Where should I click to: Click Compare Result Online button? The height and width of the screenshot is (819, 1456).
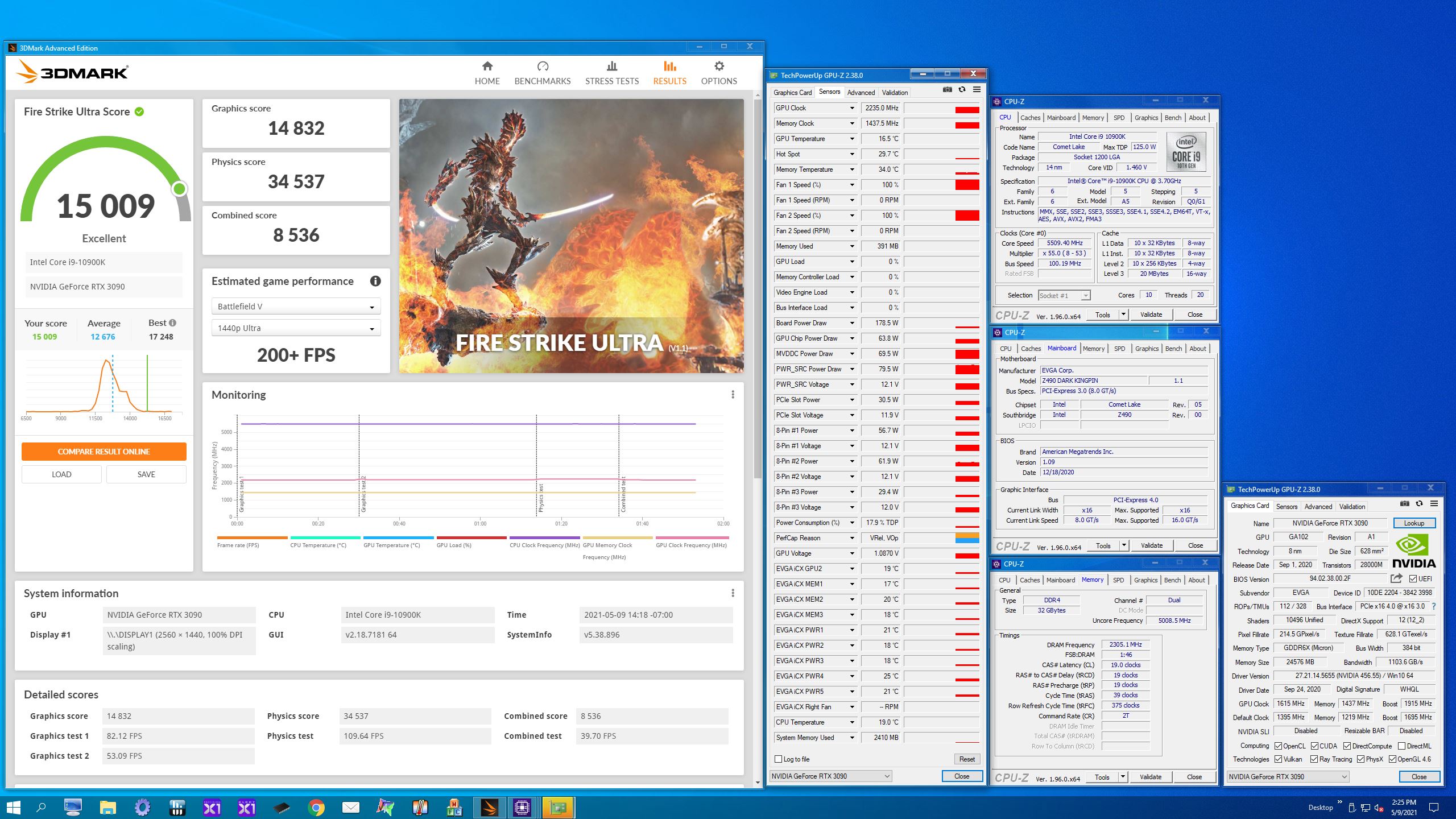104,452
